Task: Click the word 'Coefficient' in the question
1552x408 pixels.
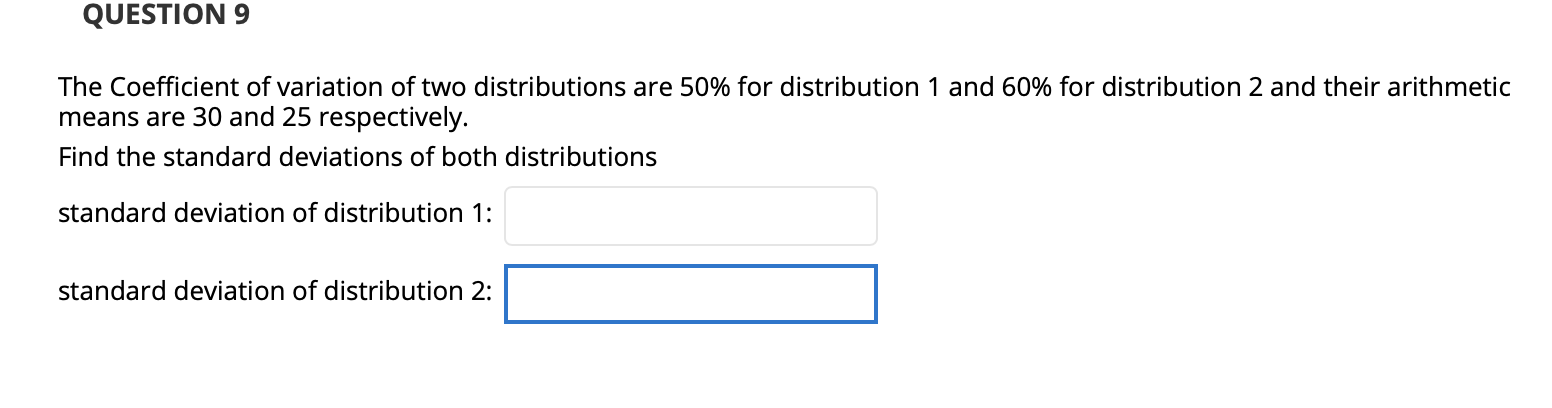Action: [164, 87]
